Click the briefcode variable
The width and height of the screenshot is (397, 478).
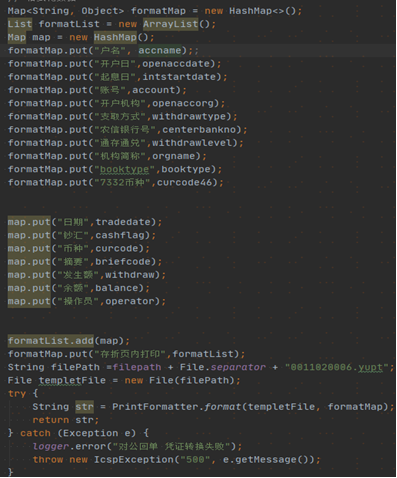coord(123,262)
